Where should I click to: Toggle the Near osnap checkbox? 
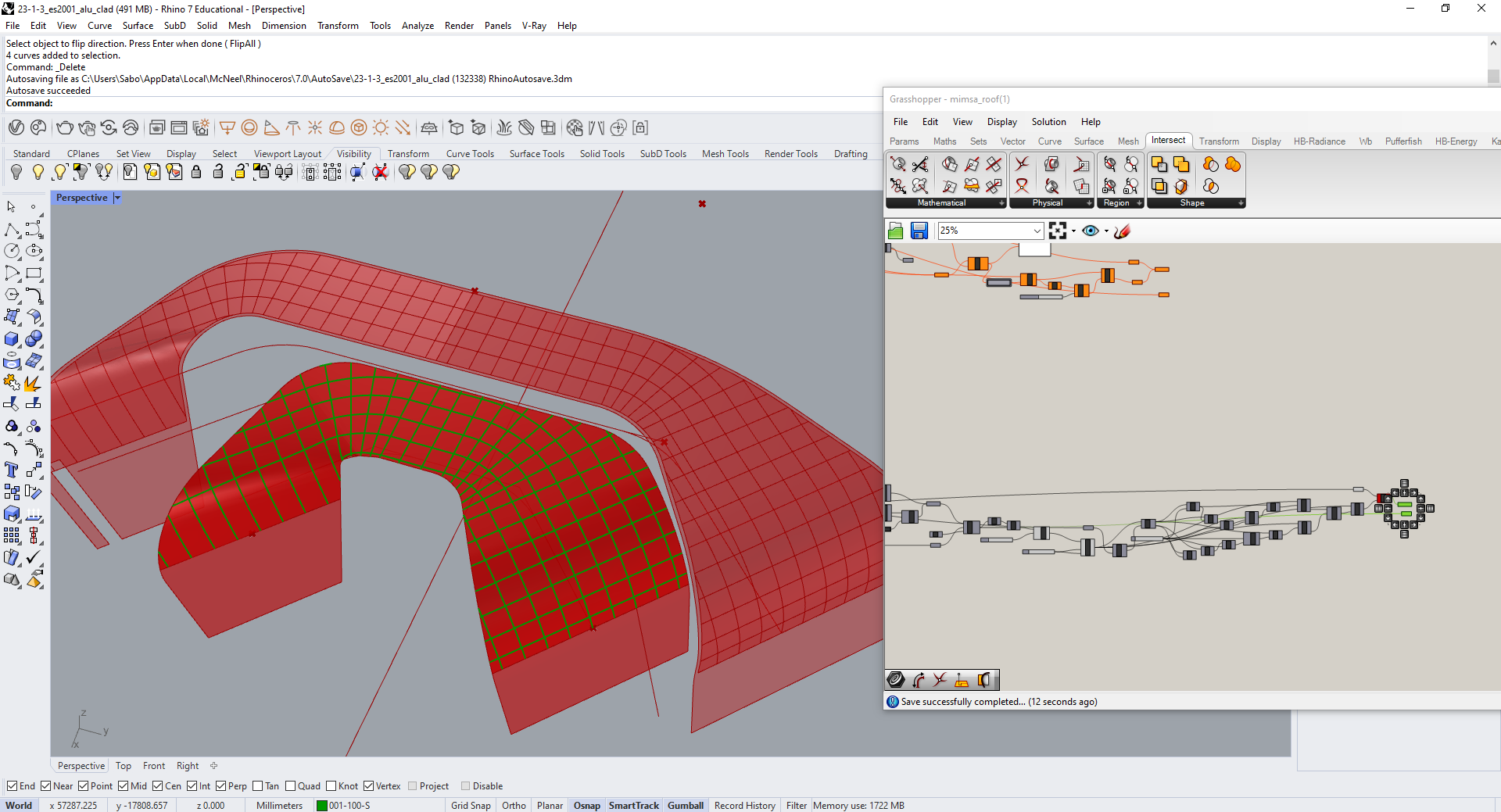(46, 786)
